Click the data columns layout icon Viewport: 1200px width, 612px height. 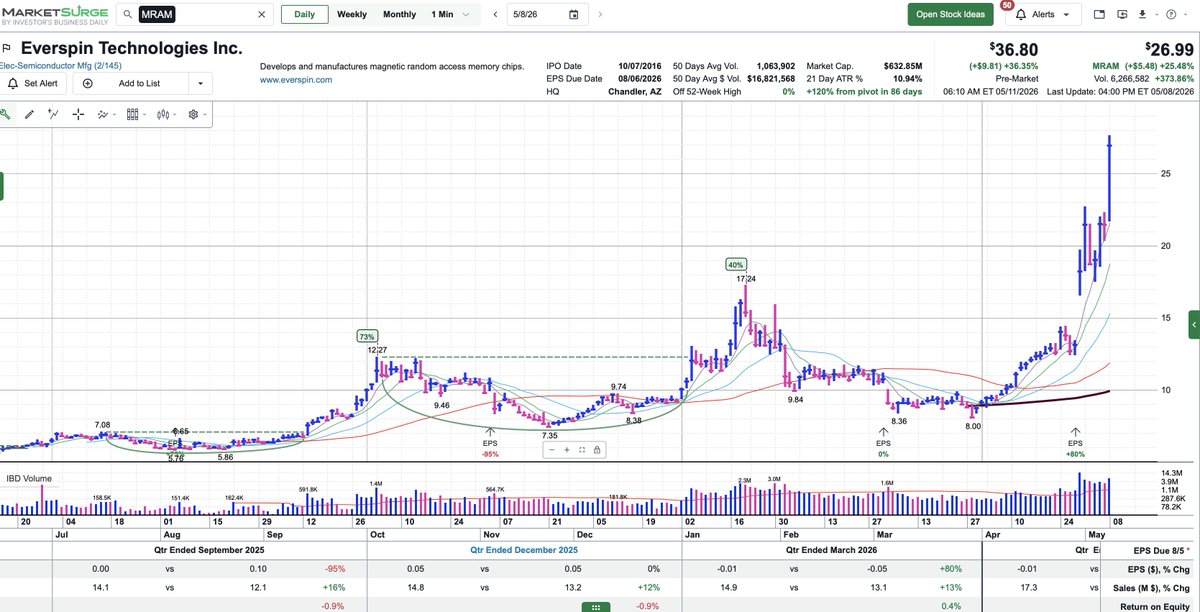coord(133,114)
